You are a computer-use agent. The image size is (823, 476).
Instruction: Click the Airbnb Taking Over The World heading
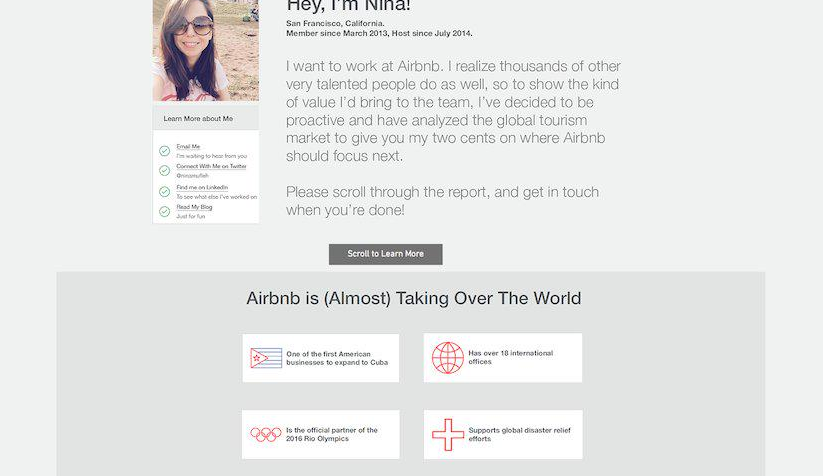click(x=413, y=298)
